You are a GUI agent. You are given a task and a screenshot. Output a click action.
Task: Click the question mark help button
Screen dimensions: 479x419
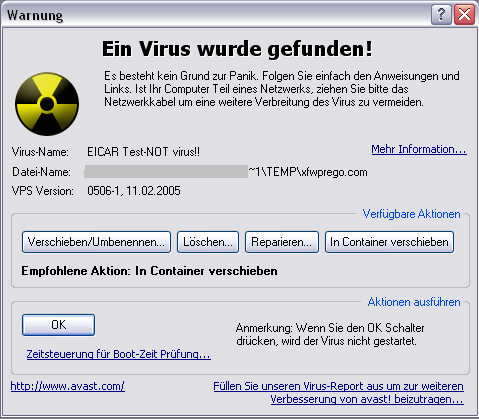coord(441,15)
